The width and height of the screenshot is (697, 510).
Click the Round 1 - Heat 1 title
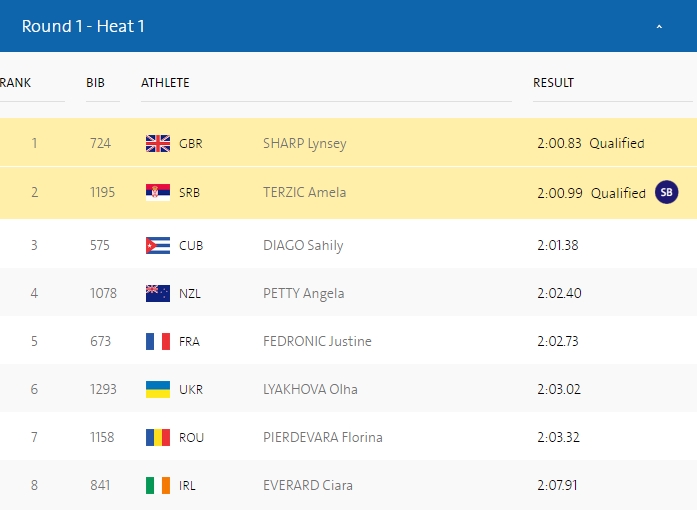pos(83,26)
